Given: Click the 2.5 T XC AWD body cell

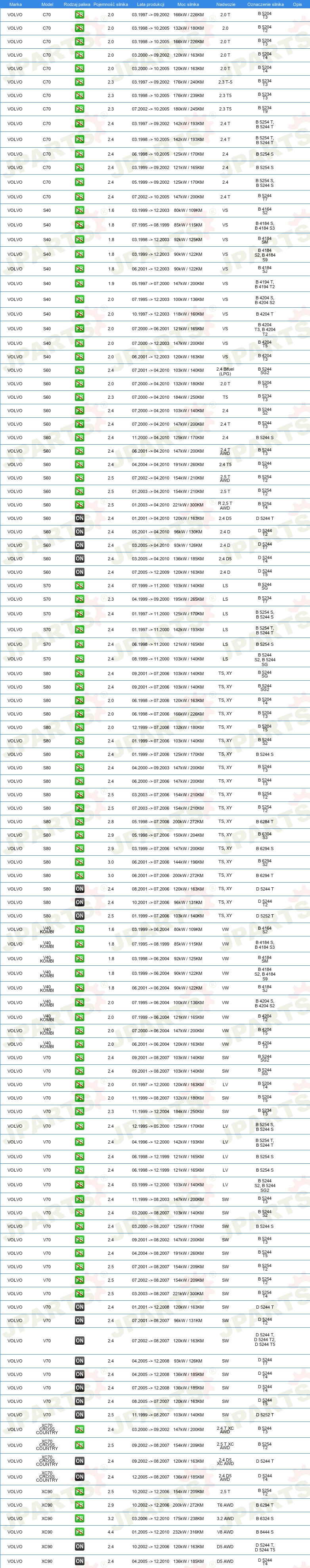Looking at the screenshot, I should click(225, 1446).
